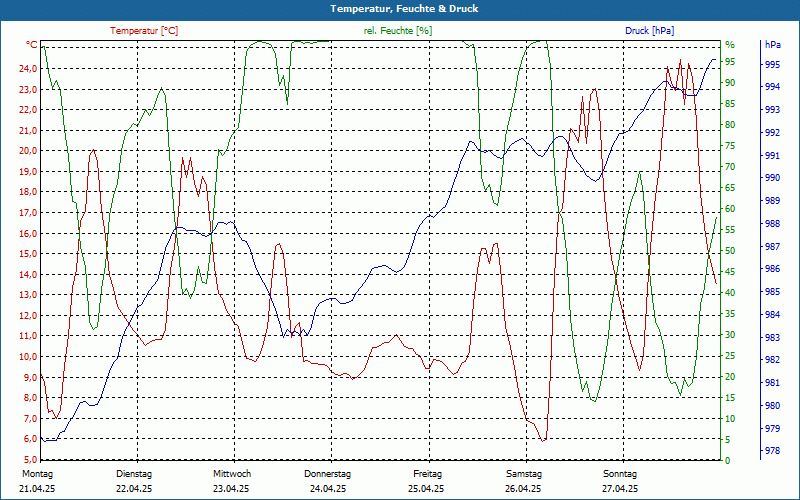The height and width of the screenshot is (500, 800).
Task: Click '35' on the green humidity axis
Action: coord(730,314)
